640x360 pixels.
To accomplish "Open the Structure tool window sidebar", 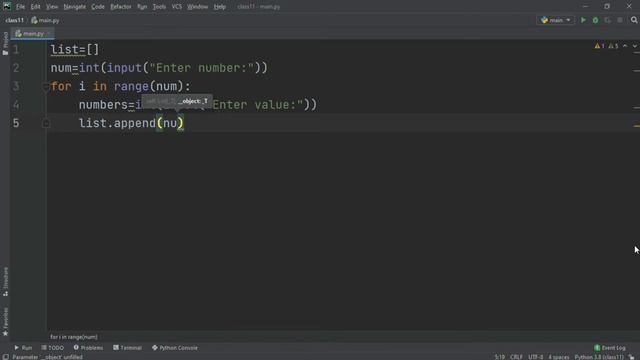I will coord(5,282).
